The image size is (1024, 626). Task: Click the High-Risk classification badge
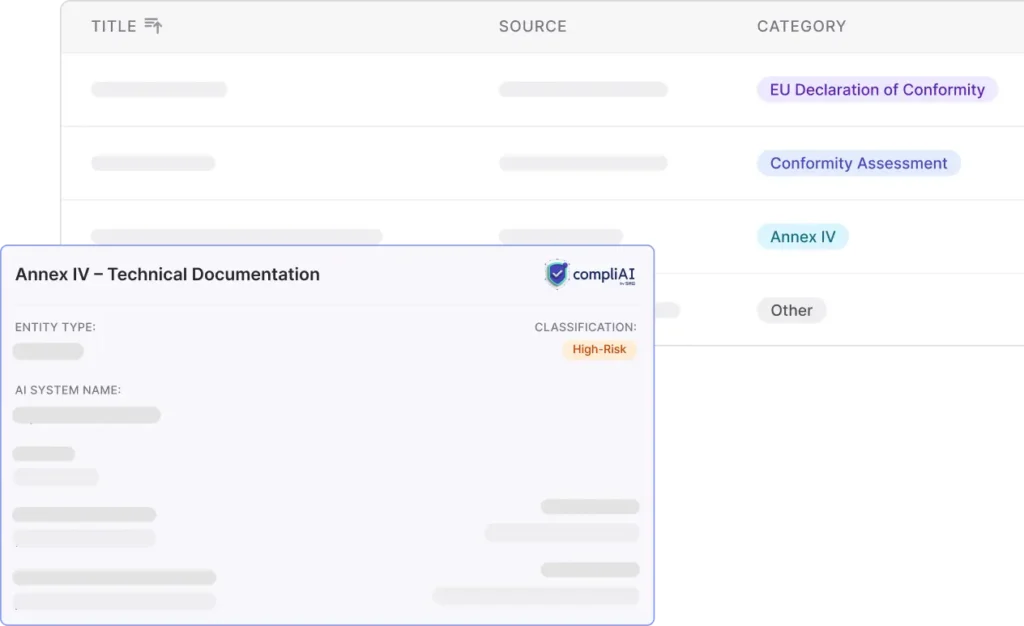pyautogui.click(x=599, y=350)
